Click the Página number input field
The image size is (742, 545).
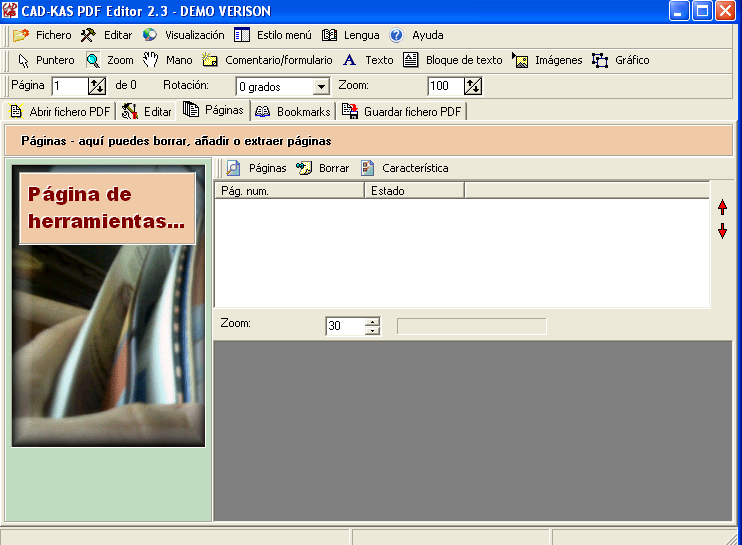tap(70, 86)
